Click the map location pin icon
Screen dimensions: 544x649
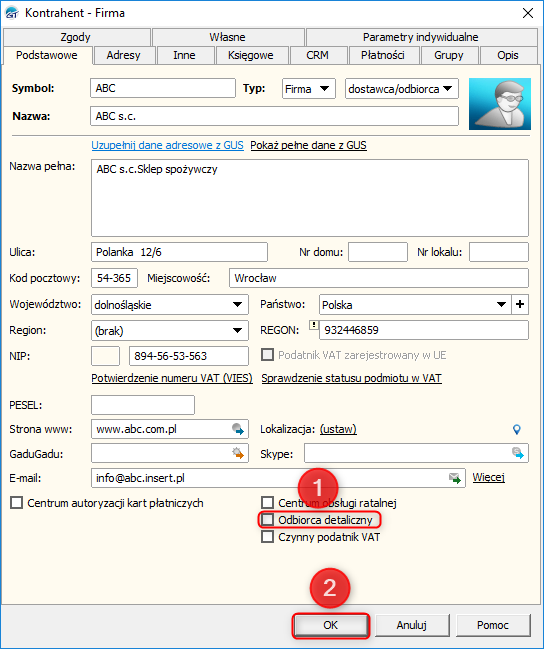pyautogui.click(x=516, y=429)
